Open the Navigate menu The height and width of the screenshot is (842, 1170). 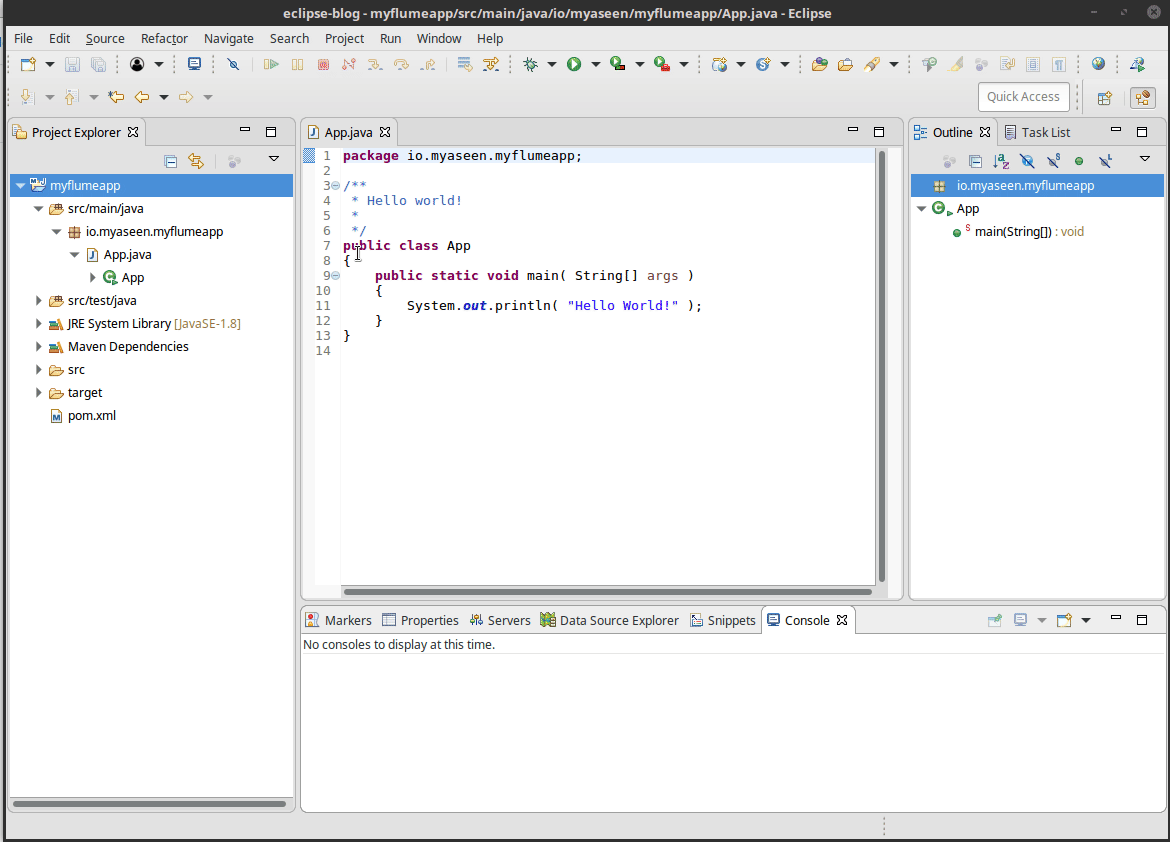[228, 38]
